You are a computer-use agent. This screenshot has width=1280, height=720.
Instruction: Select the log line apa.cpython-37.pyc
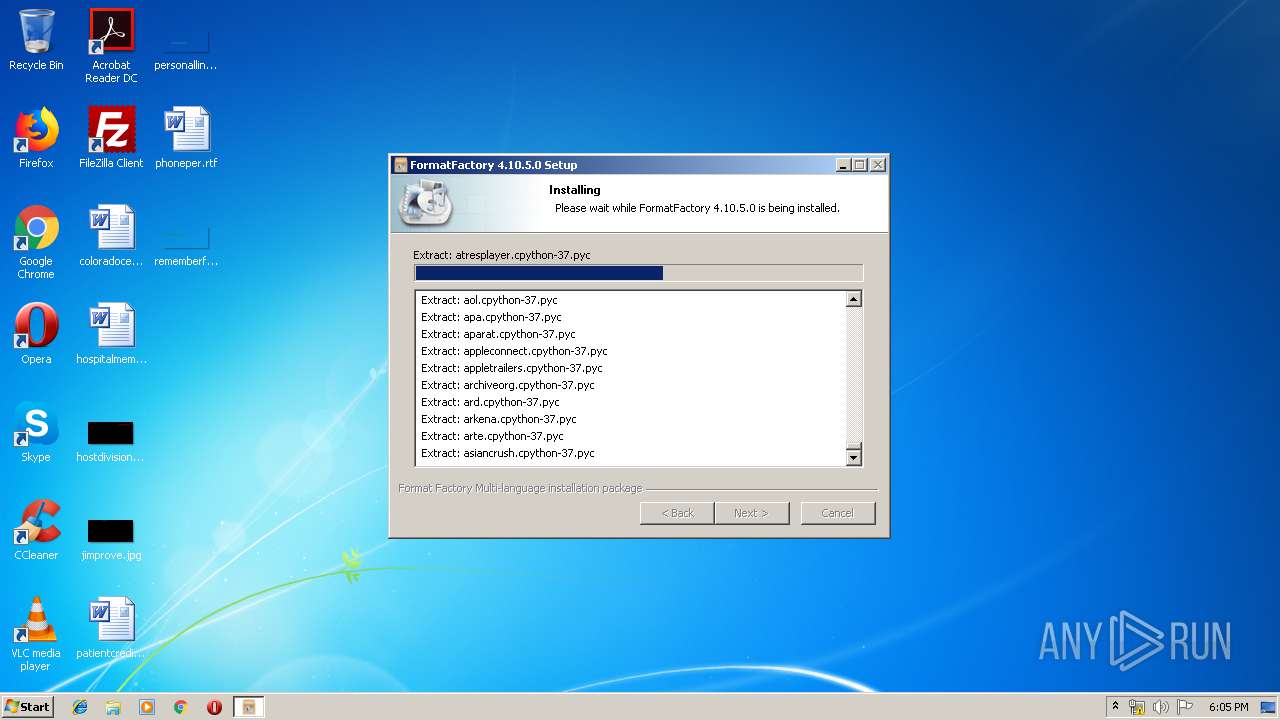(x=491, y=317)
